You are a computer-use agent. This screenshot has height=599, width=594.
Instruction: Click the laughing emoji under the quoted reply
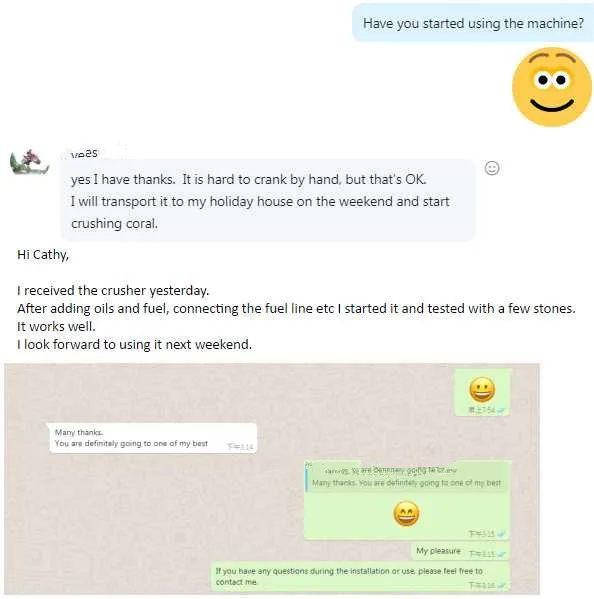406,514
